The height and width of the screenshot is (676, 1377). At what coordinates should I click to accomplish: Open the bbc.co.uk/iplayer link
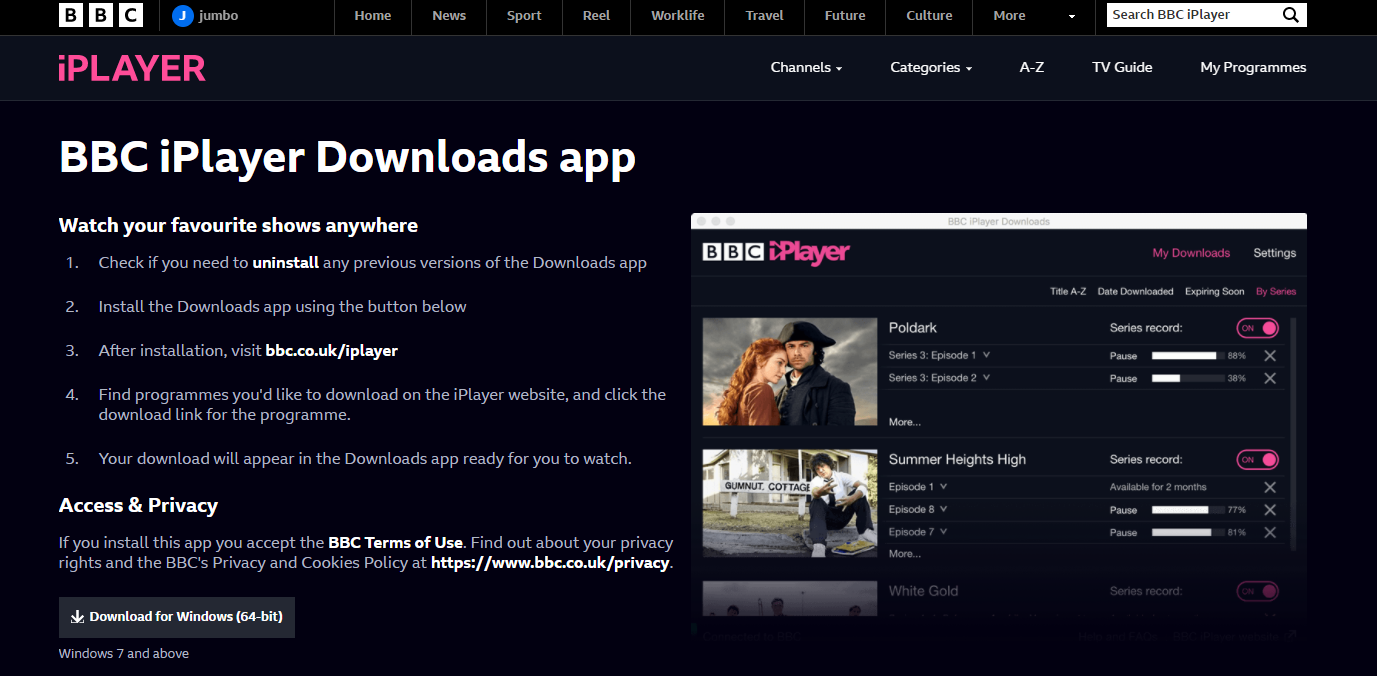332,351
